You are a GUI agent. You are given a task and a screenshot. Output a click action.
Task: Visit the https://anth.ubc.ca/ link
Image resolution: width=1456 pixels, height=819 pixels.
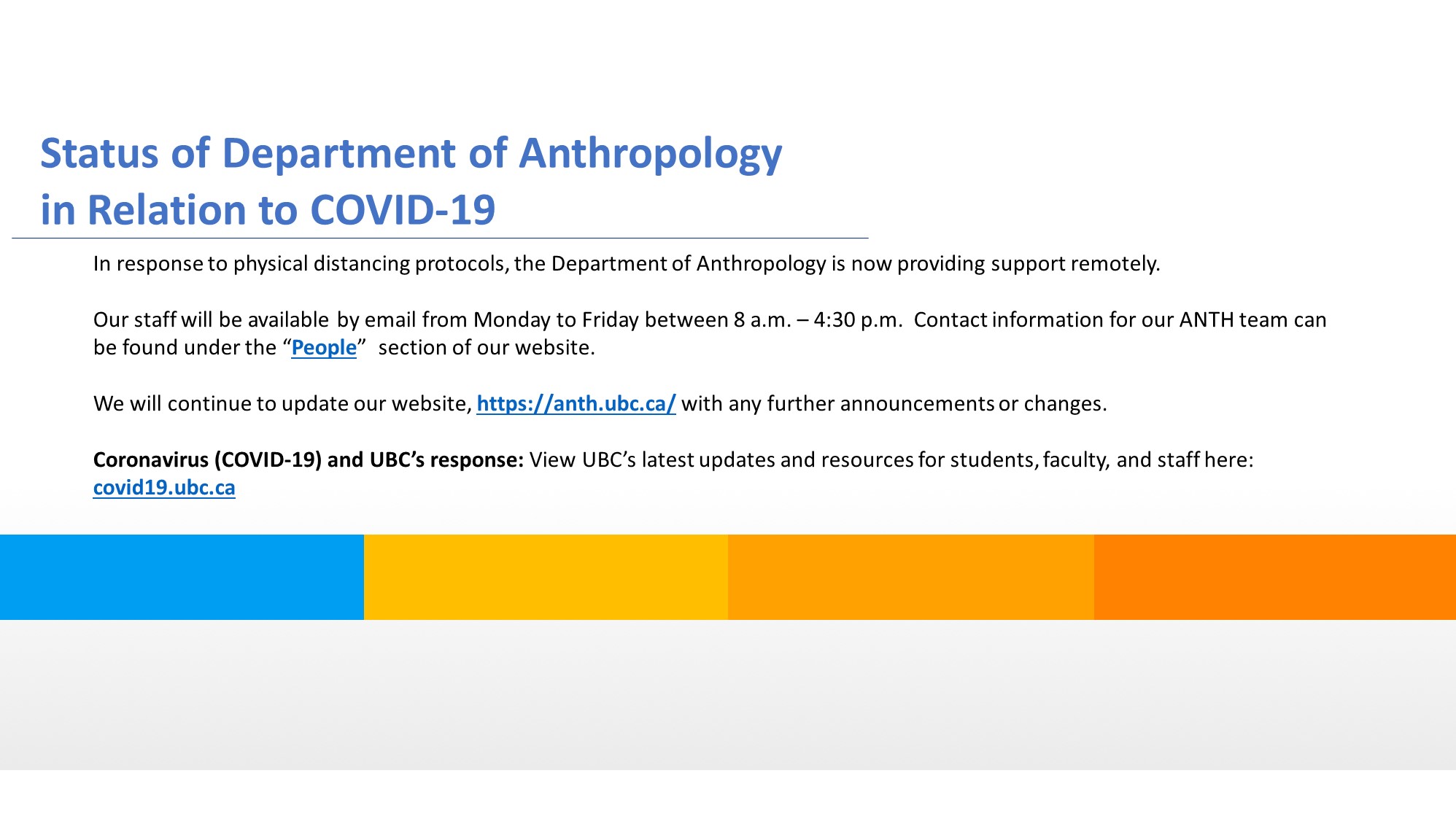pyautogui.click(x=576, y=404)
